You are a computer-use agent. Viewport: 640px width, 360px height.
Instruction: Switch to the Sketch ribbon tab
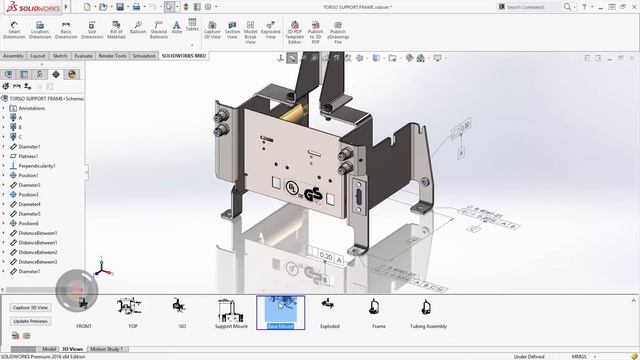coord(60,56)
